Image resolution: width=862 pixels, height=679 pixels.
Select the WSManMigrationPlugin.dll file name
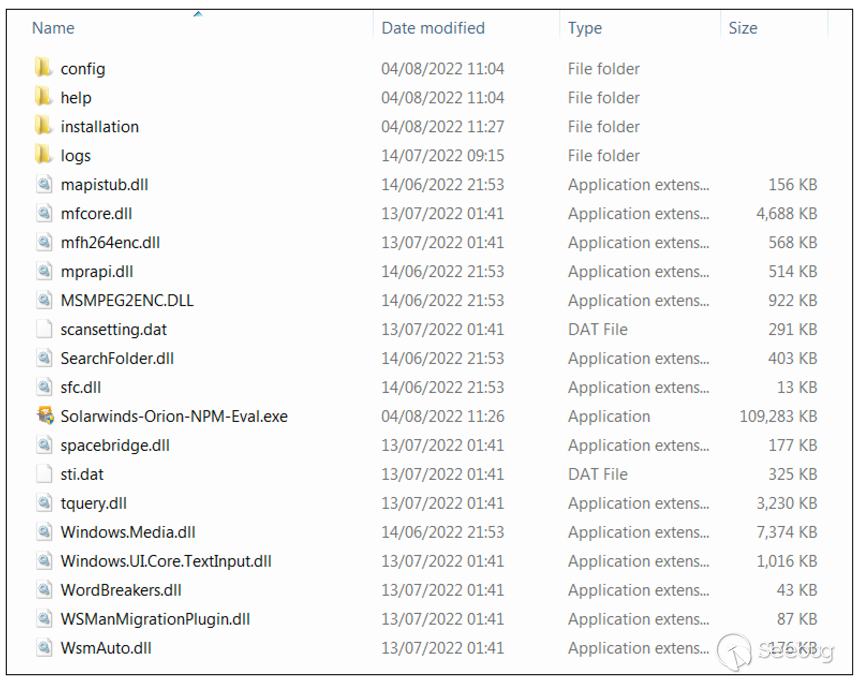[x=155, y=620]
